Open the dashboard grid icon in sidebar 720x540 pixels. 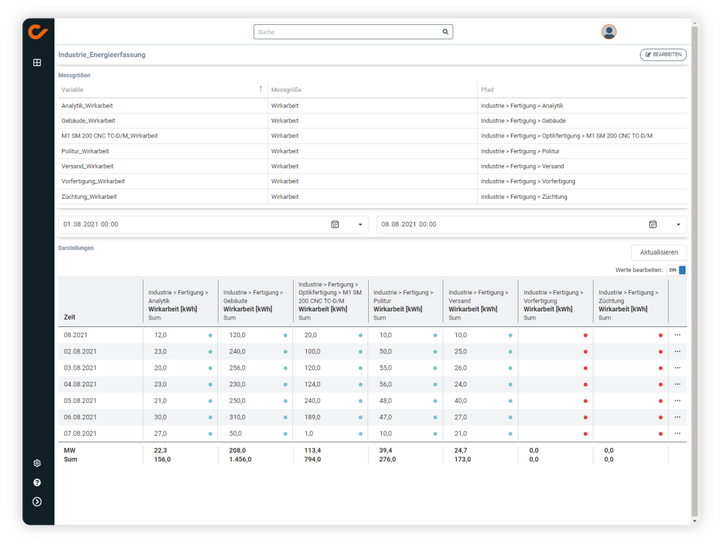pyautogui.click(x=37, y=62)
